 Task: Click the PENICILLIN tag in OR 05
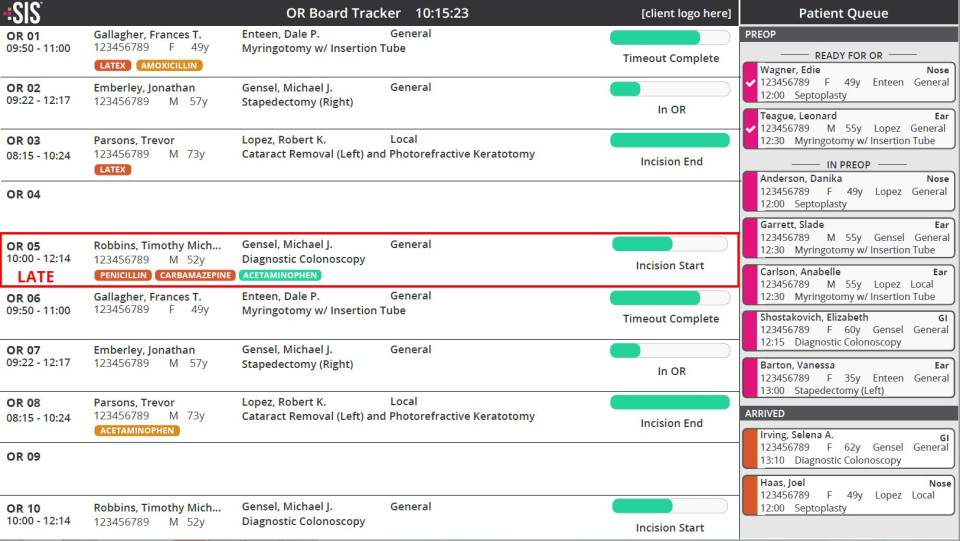pyautogui.click(x=123, y=275)
